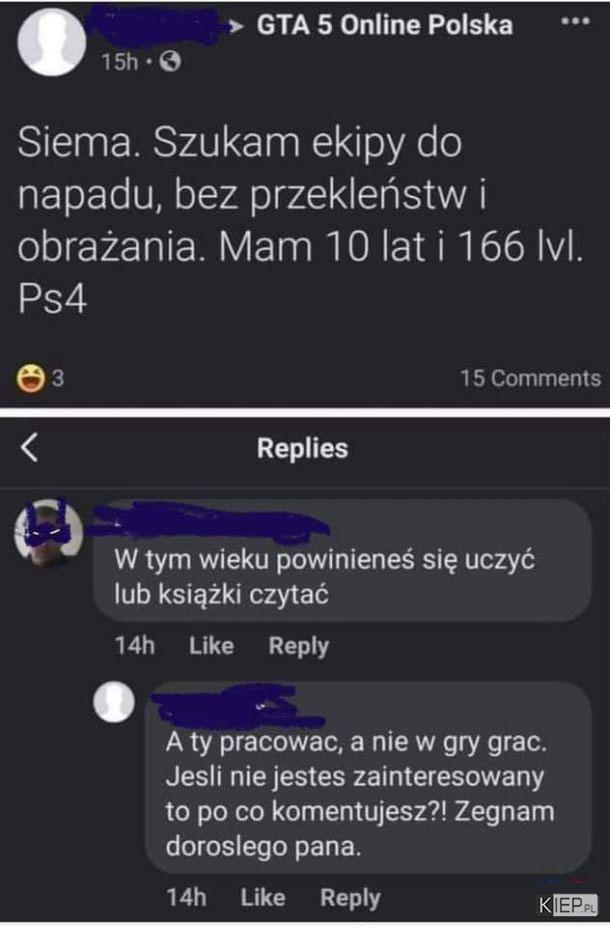610x927 pixels.
Task: Click the Replies header title
Action: (302, 448)
